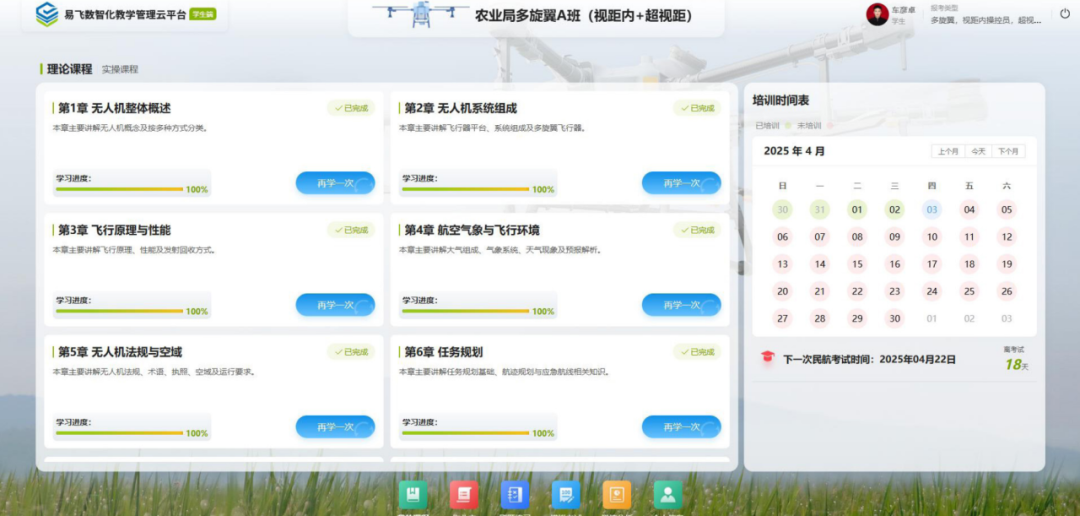
Task: Click the platform logo icon
Action: 47,14
